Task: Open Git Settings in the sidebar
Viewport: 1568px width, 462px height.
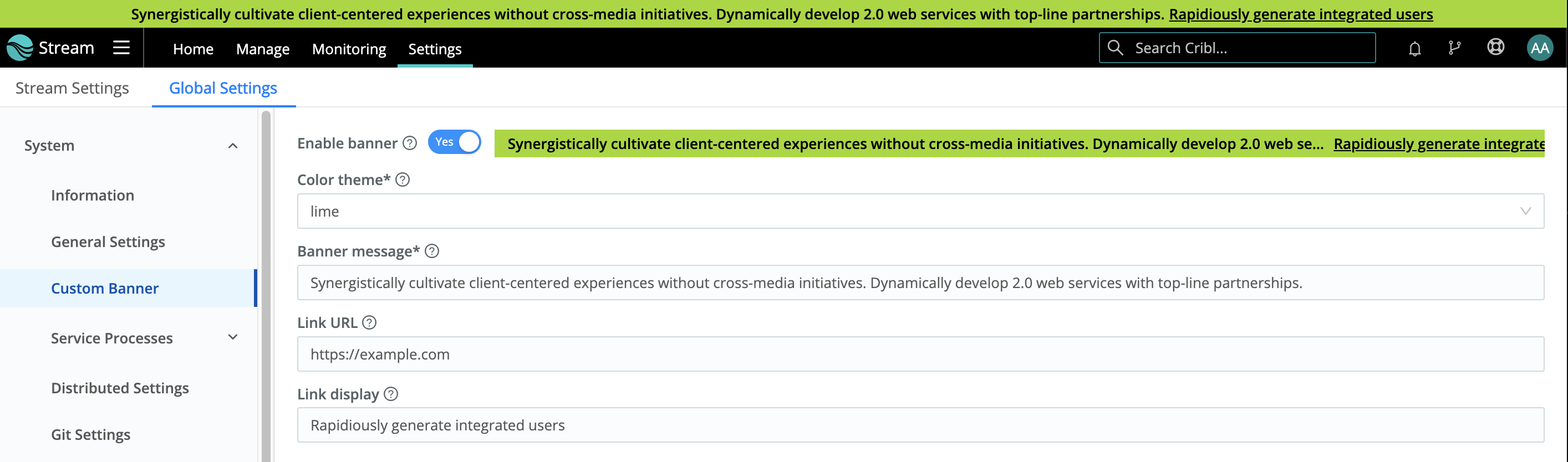Action: [91, 435]
